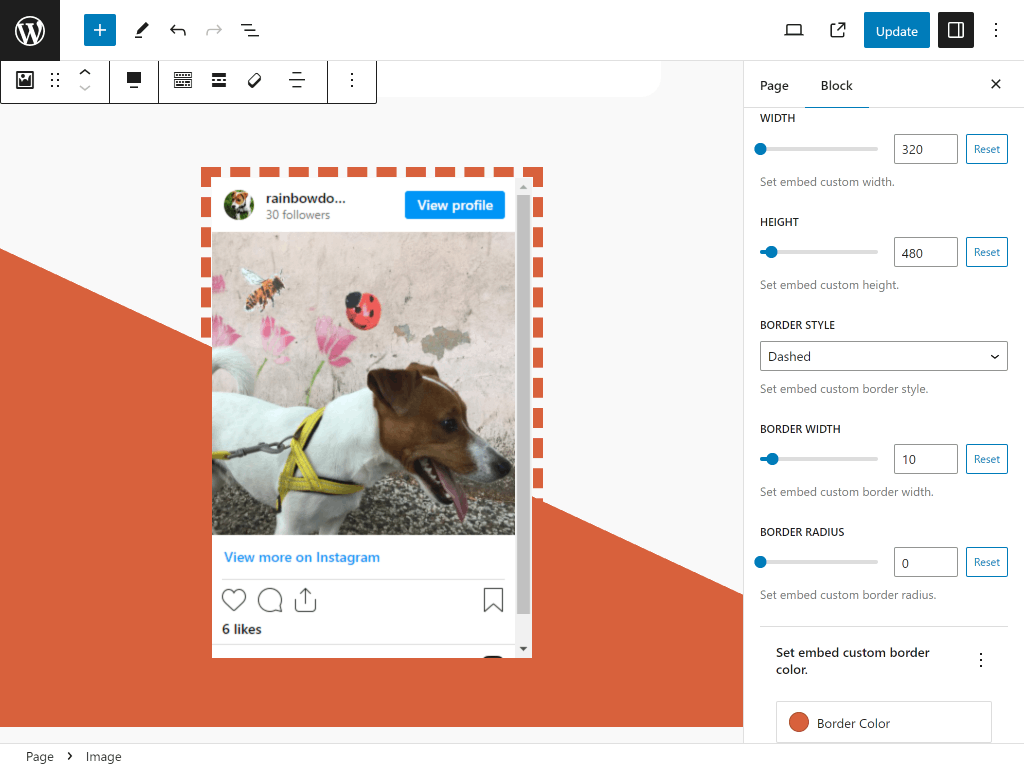Click the tag-shaped toolbar icon
Screen dimensions: 1024x768
(x=255, y=80)
